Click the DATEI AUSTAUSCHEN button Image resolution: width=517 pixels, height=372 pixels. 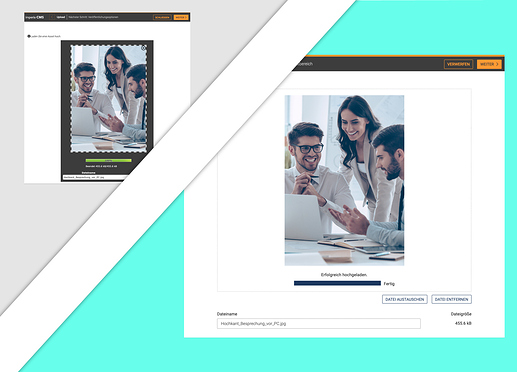pos(405,299)
